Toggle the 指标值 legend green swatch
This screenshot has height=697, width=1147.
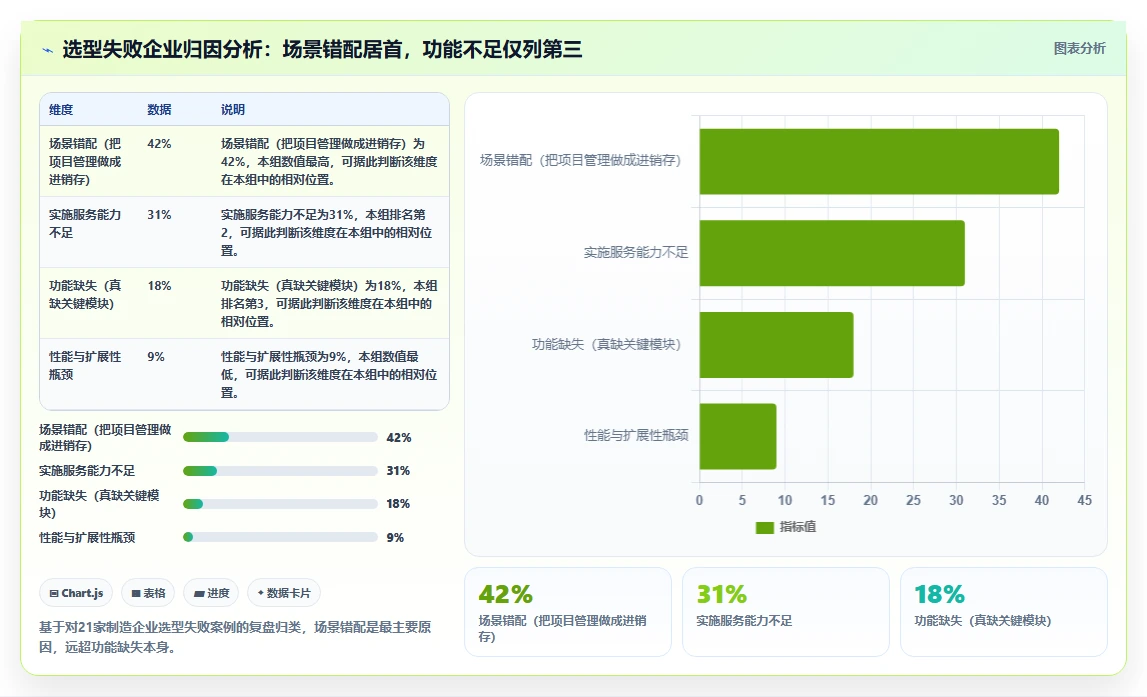764,527
